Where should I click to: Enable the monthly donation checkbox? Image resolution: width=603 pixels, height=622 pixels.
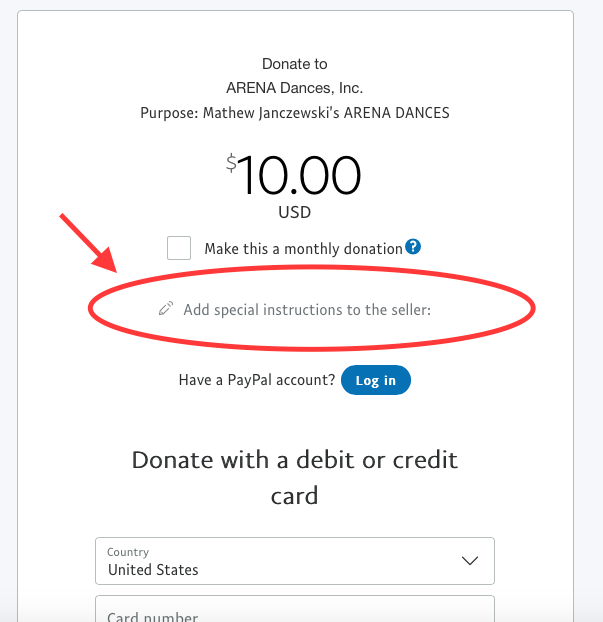point(179,248)
